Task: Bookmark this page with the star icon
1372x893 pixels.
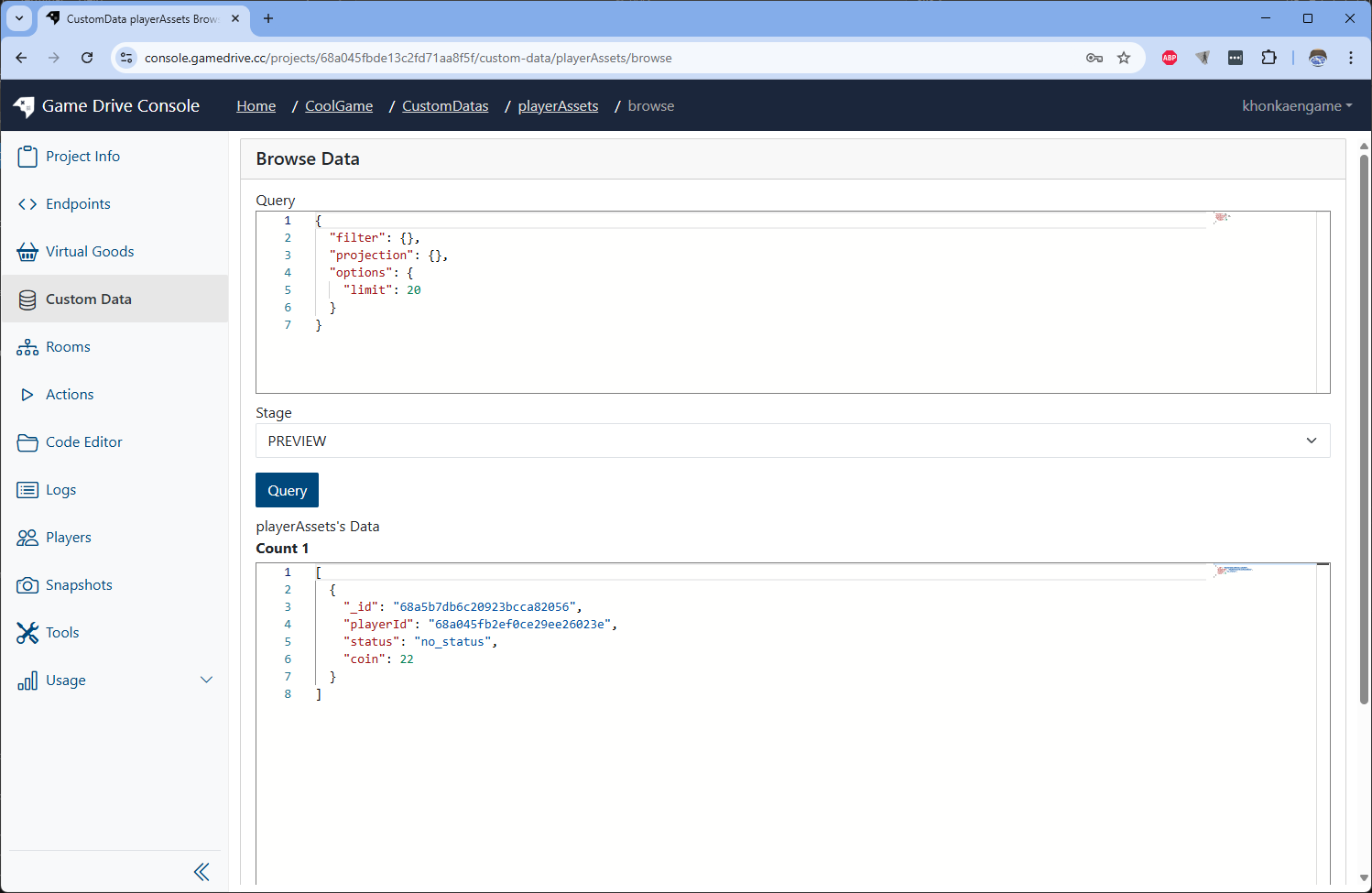Action: point(1124,58)
